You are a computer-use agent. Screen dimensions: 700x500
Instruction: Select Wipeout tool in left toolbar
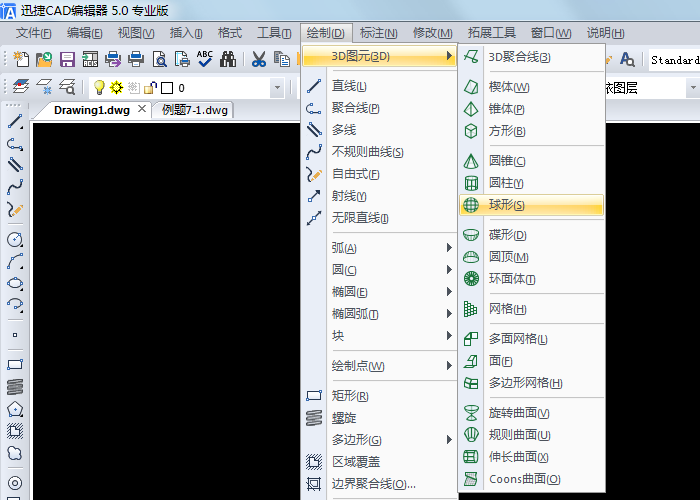pyautogui.click(x=15, y=430)
